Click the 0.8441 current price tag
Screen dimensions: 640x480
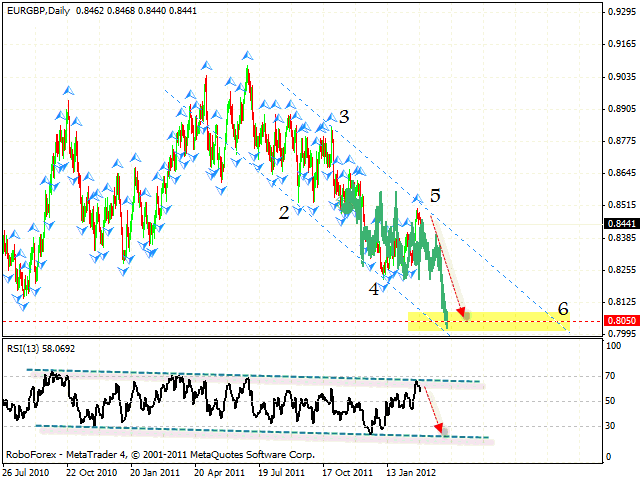[x=620, y=224]
